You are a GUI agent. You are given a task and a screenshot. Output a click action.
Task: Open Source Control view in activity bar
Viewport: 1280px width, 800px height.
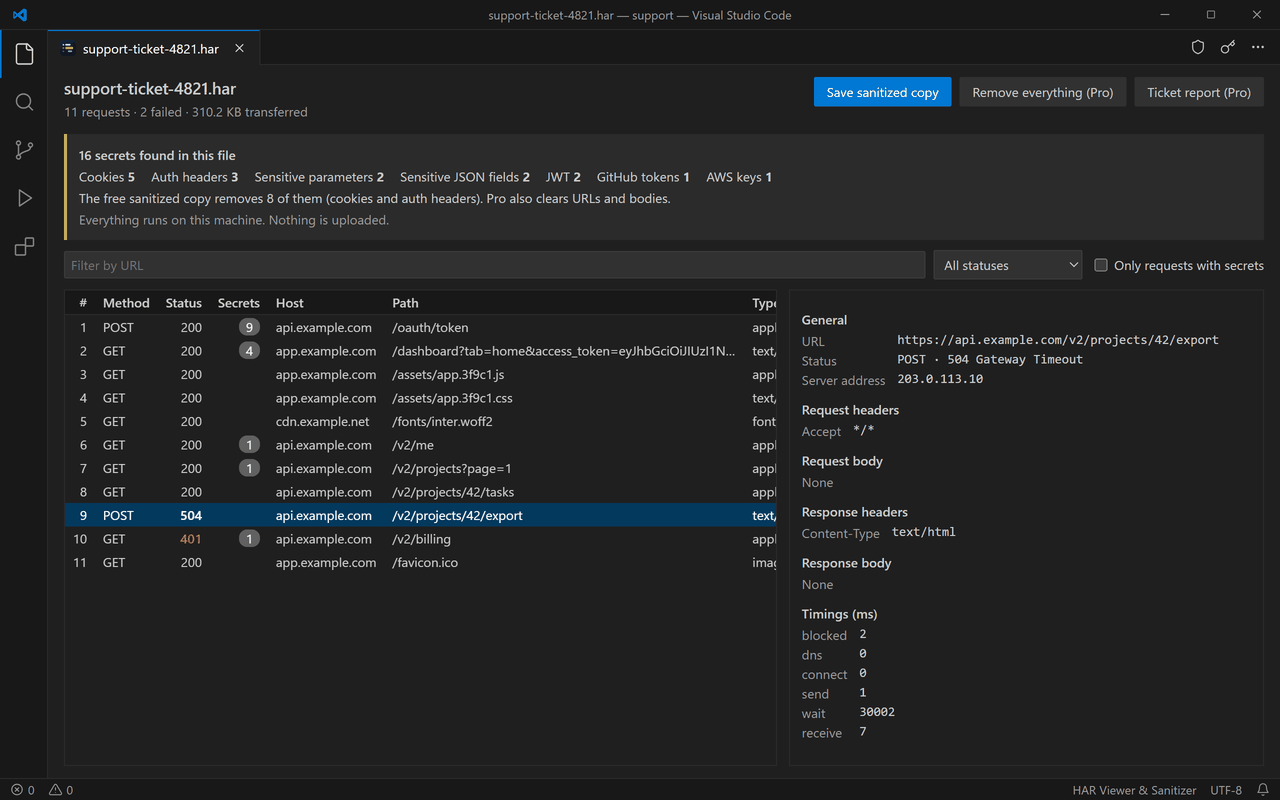[x=24, y=150]
